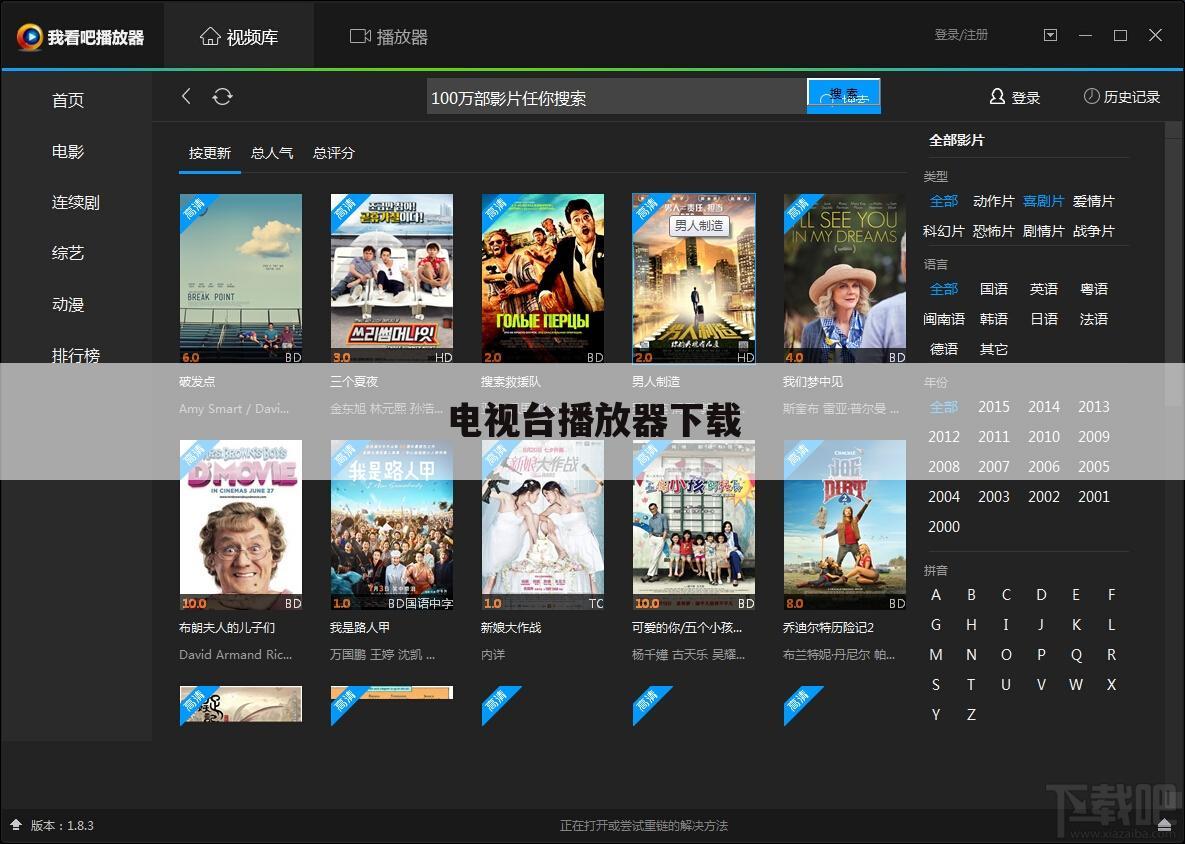Viewport: 1185px width, 844px height.
Task: Filter genre by 动作片
Action: coord(993,202)
